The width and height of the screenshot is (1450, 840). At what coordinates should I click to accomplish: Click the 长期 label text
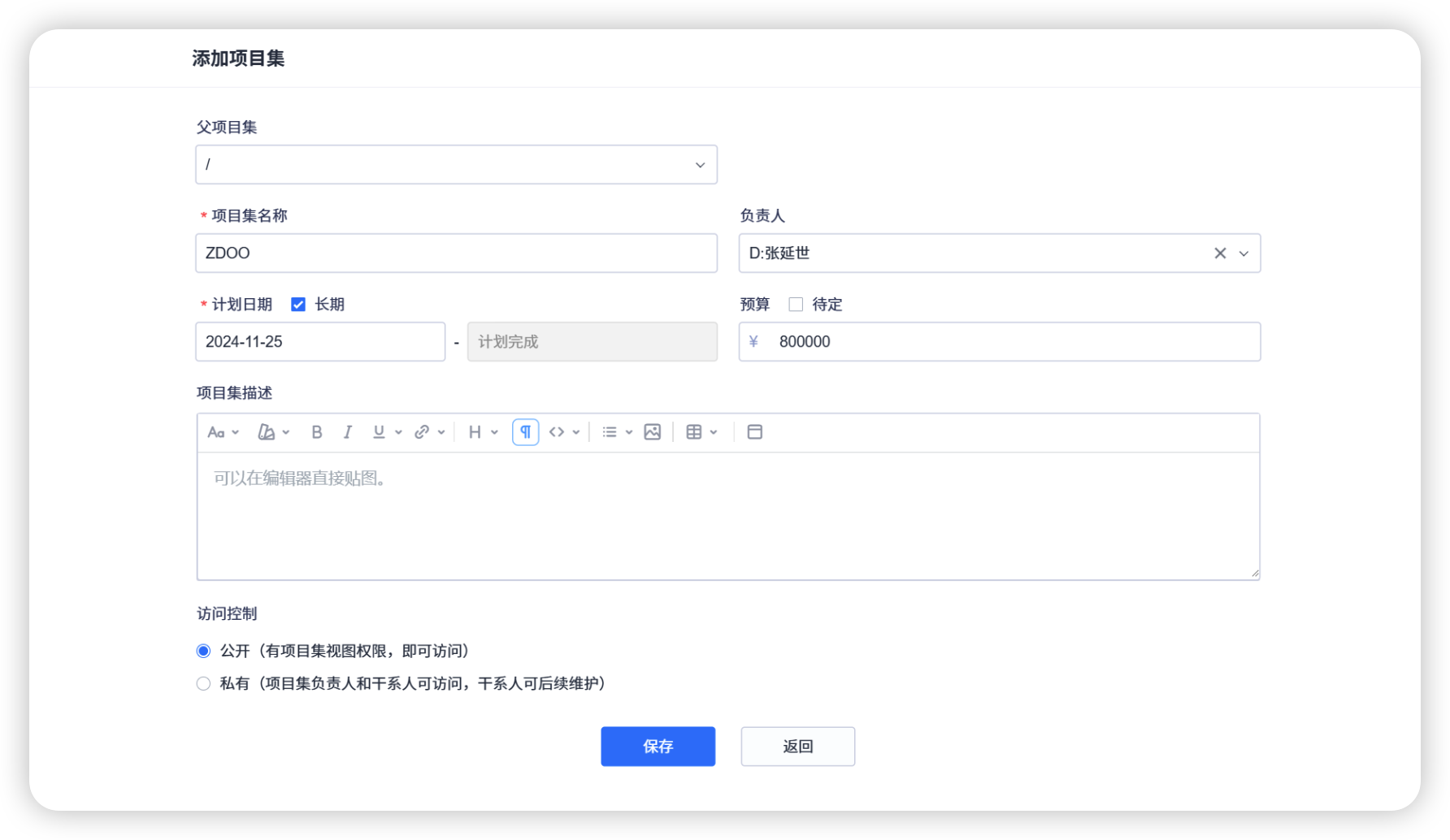330,305
